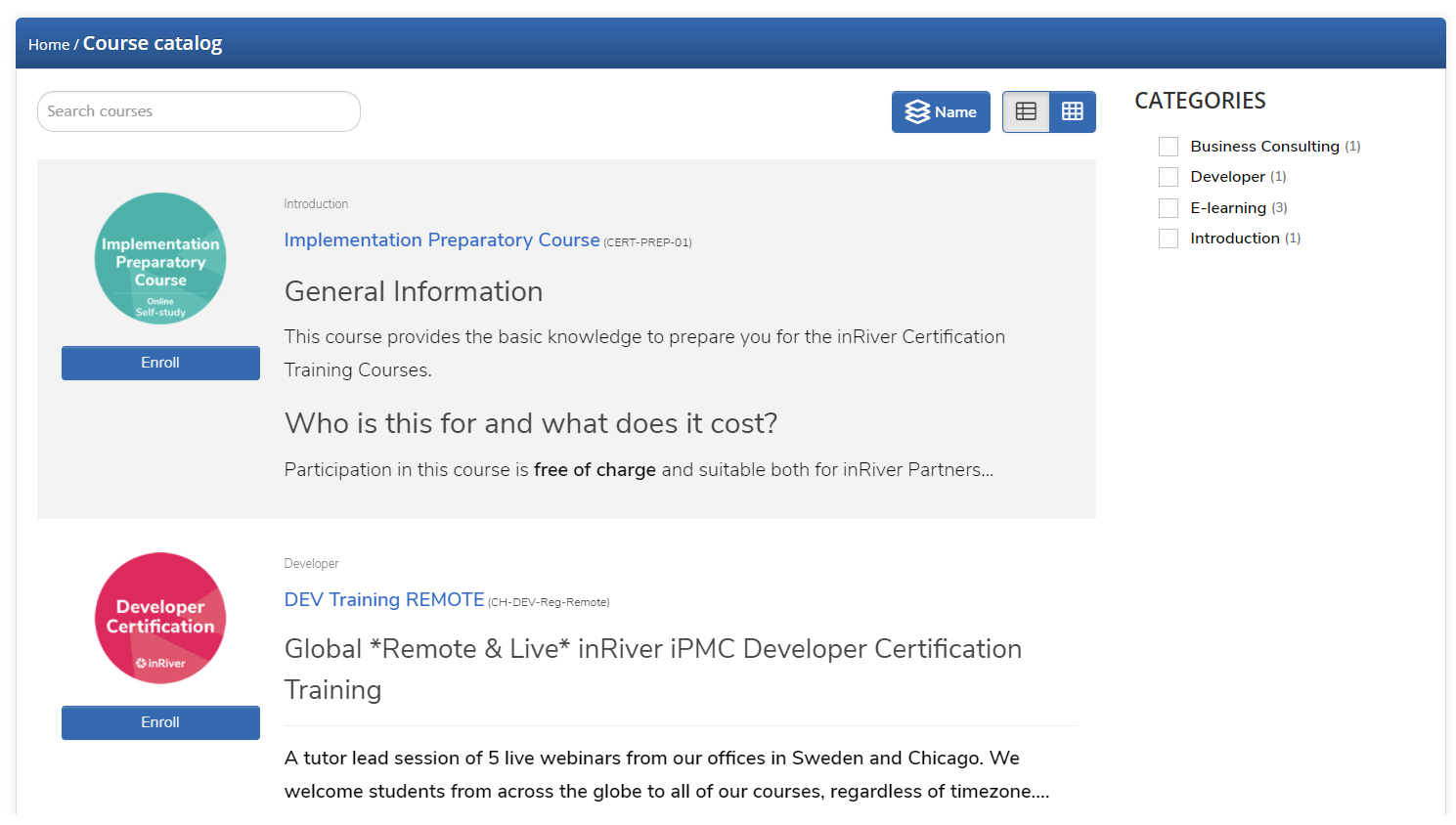Open DEV Training REMOTE course link
Image resolution: width=1456 pixels, height=825 pixels.
click(384, 599)
